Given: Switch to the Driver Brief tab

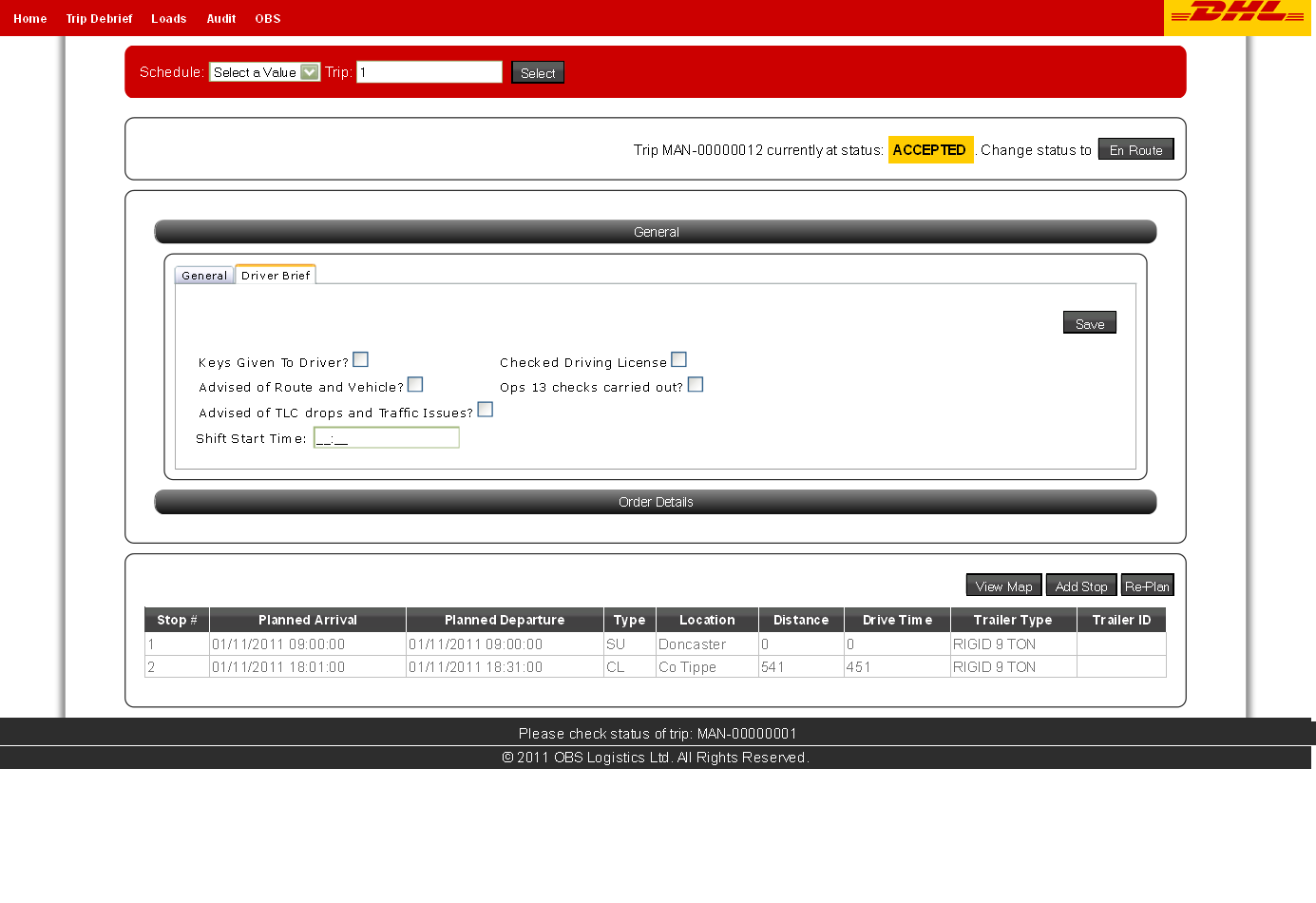Looking at the screenshot, I should (x=276, y=275).
